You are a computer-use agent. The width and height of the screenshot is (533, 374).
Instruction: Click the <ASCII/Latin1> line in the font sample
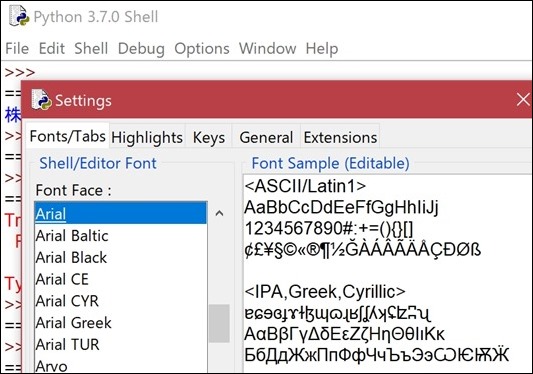click(305, 186)
